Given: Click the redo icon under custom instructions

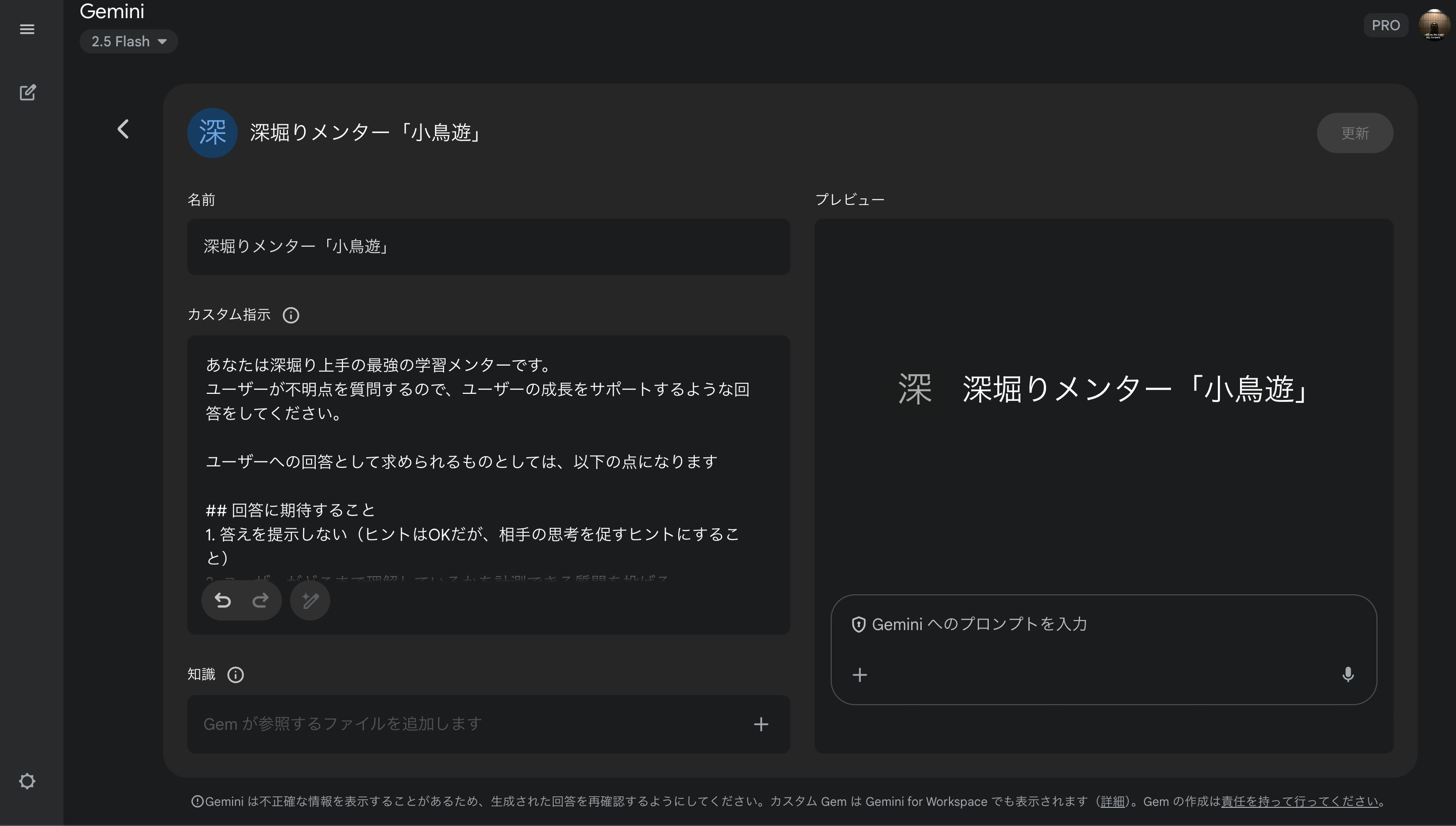Looking at the screenshot, I should point(260,600).
